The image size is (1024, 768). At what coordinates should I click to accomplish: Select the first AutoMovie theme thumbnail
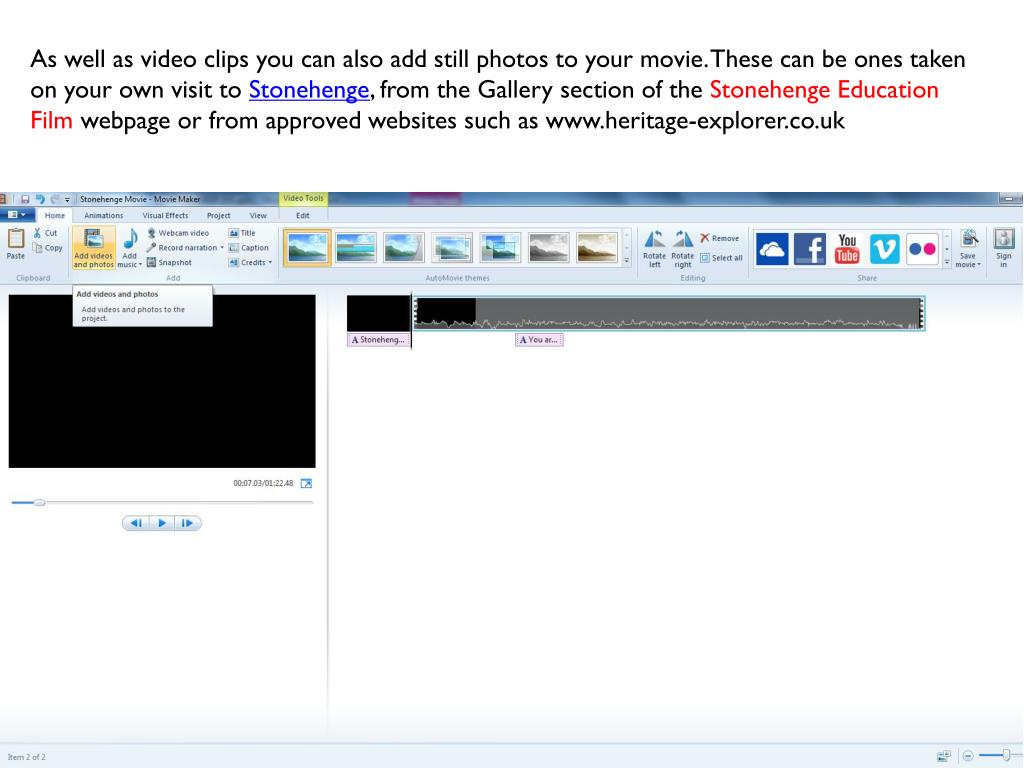click(x=307, y=248)
